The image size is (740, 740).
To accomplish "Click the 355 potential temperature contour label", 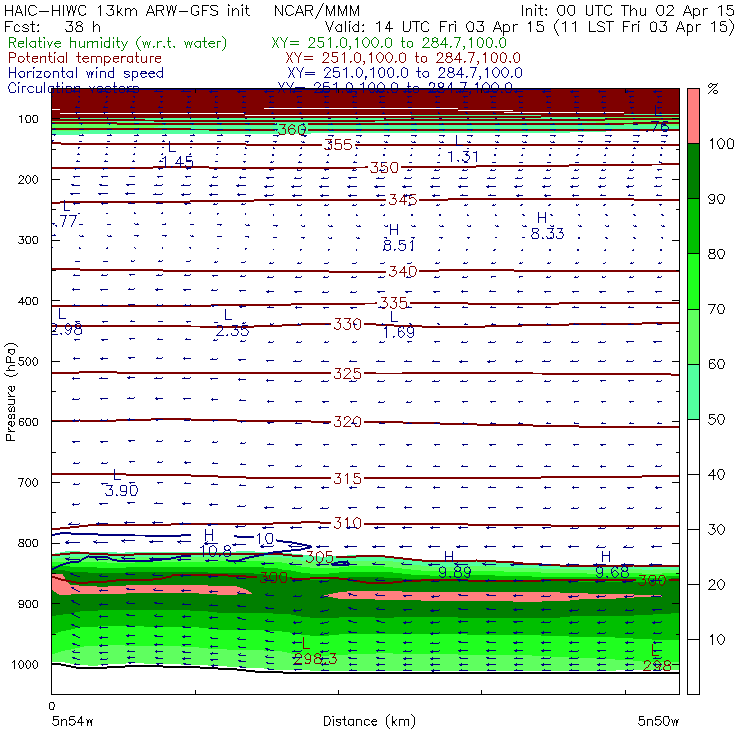I will tap(338, 144).
